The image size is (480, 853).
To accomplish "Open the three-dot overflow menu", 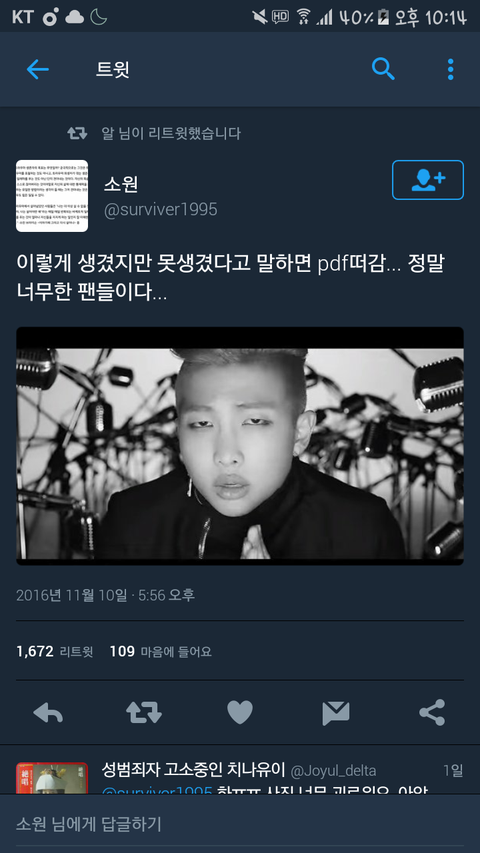I will coord(450,69).
